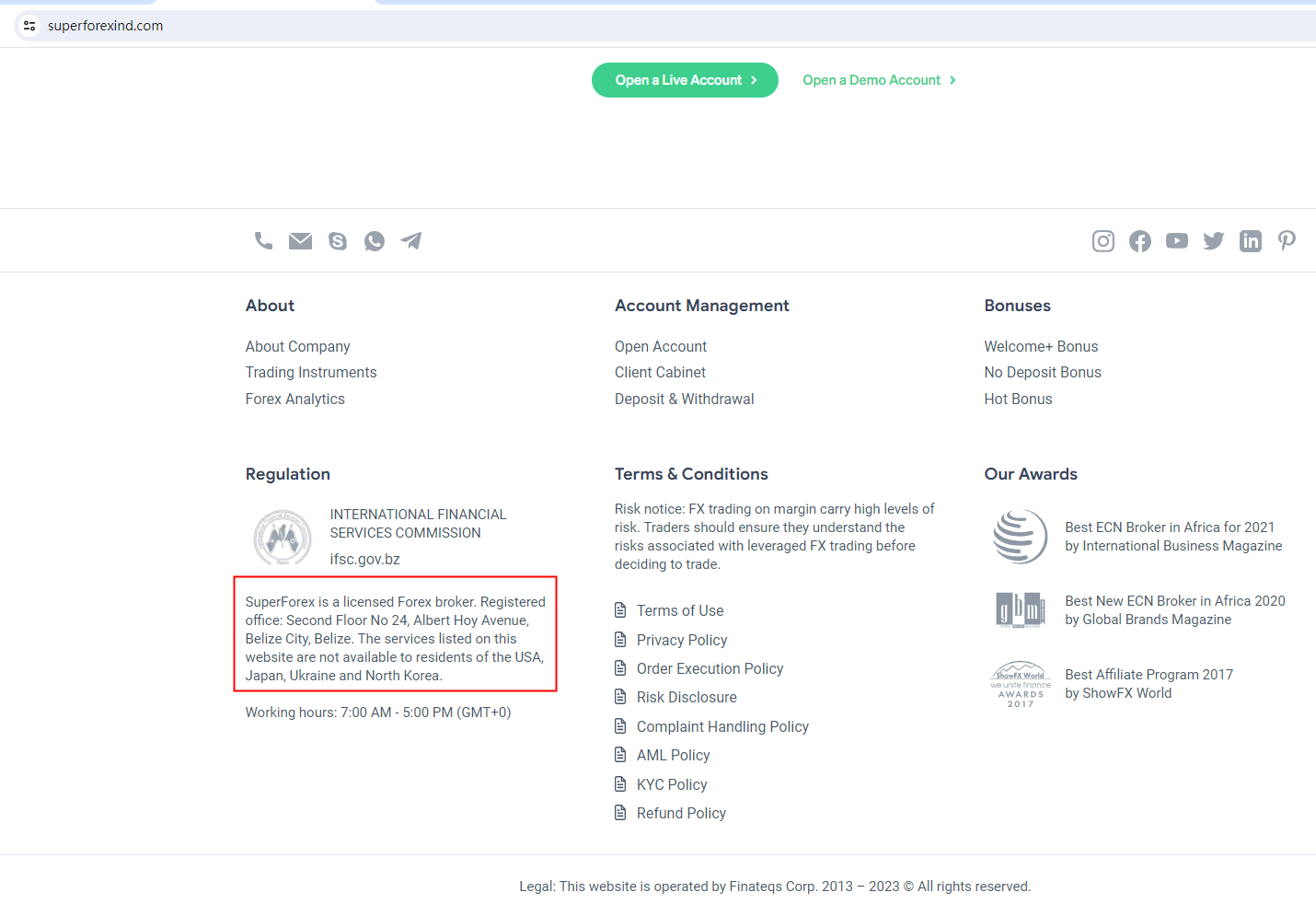Image resolution: width=1316 pixels, height=904 pixels.
Task: Click the email envelope icon
Action: point(300,241)
